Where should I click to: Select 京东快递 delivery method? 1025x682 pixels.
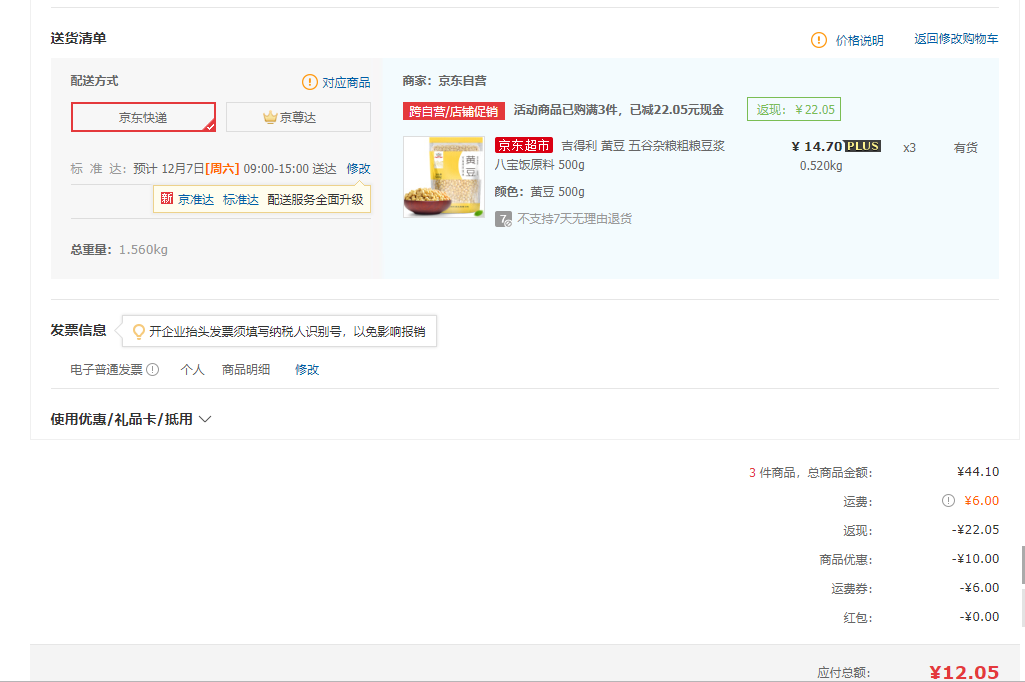coord(143,117)
